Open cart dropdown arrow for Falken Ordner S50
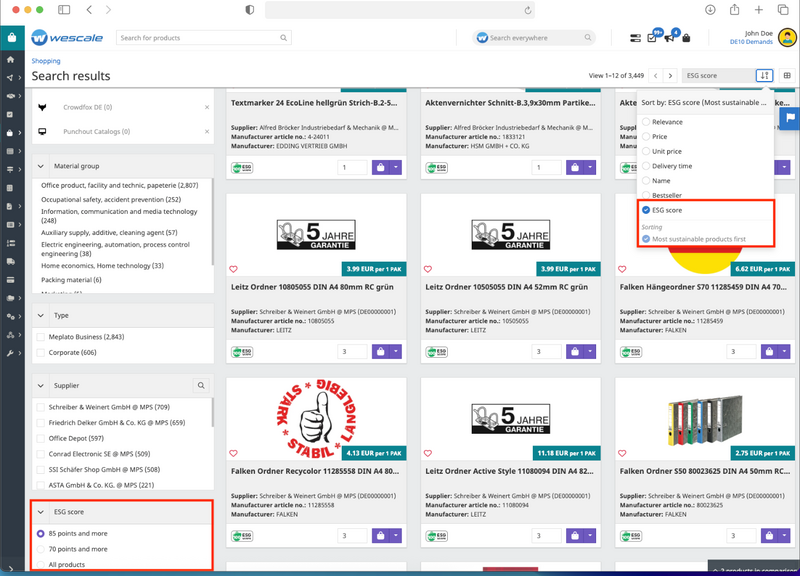The image size is (800, 576). (785, 536)
